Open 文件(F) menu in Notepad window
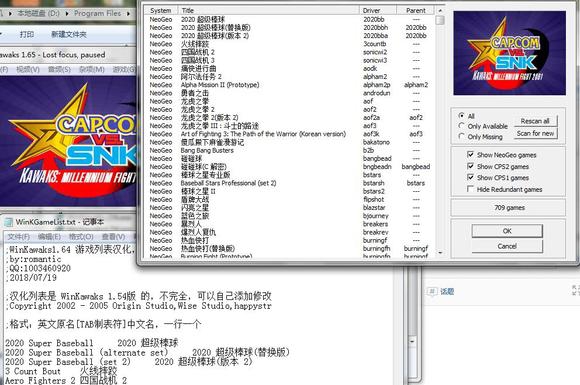Screen dimensions: 580x385 click(19, 236)
